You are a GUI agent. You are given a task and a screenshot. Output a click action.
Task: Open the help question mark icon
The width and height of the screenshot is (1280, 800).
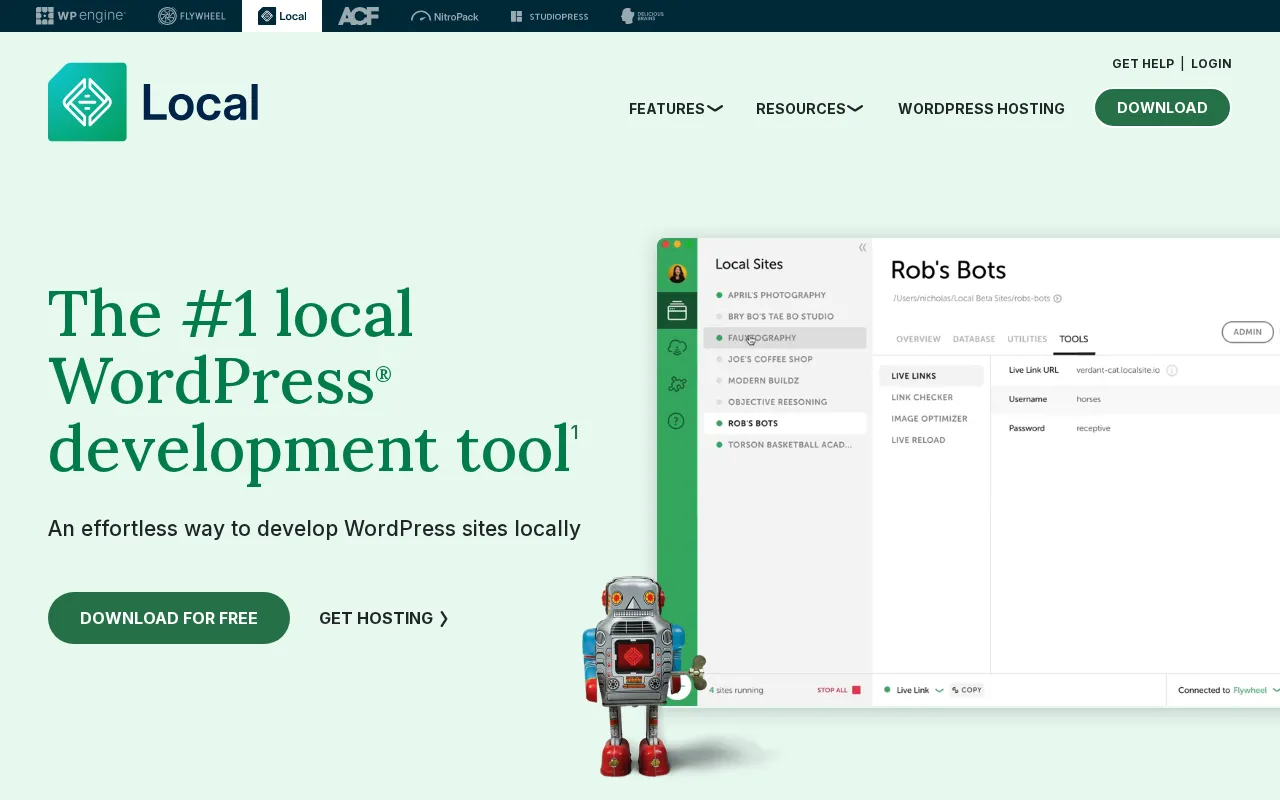click(x=677, y=421)
